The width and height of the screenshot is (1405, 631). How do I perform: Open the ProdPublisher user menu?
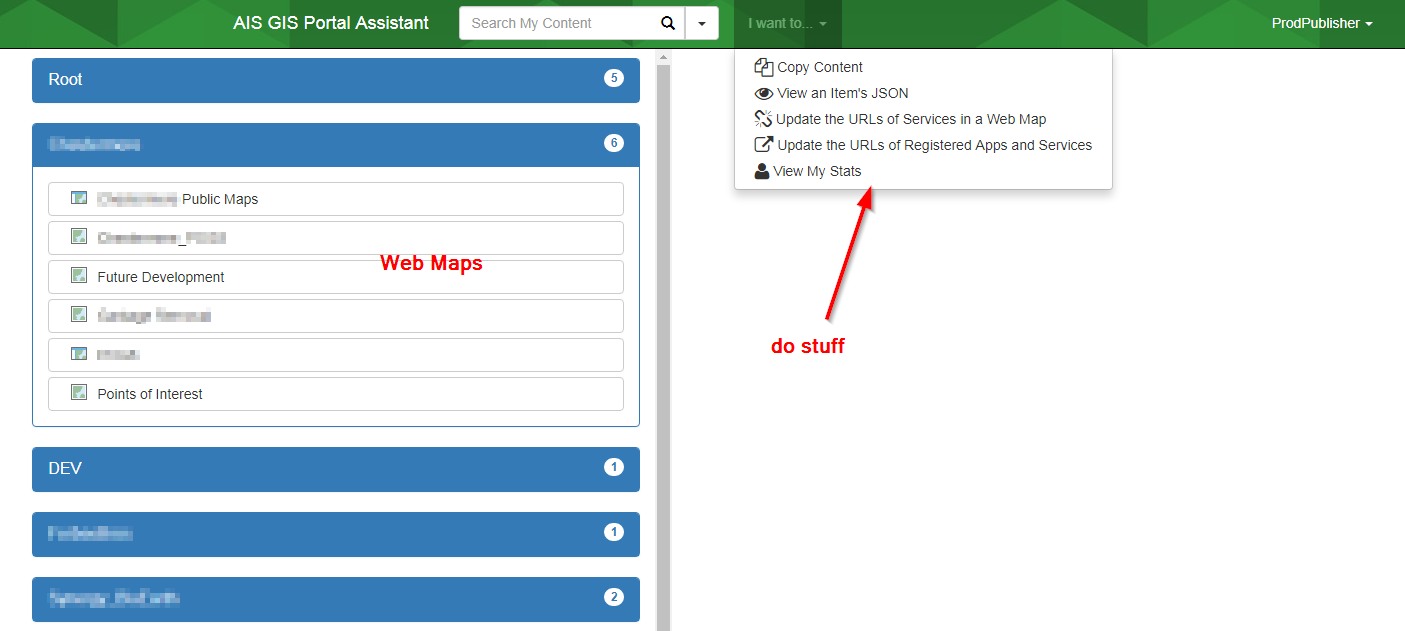pos(1321,23)
